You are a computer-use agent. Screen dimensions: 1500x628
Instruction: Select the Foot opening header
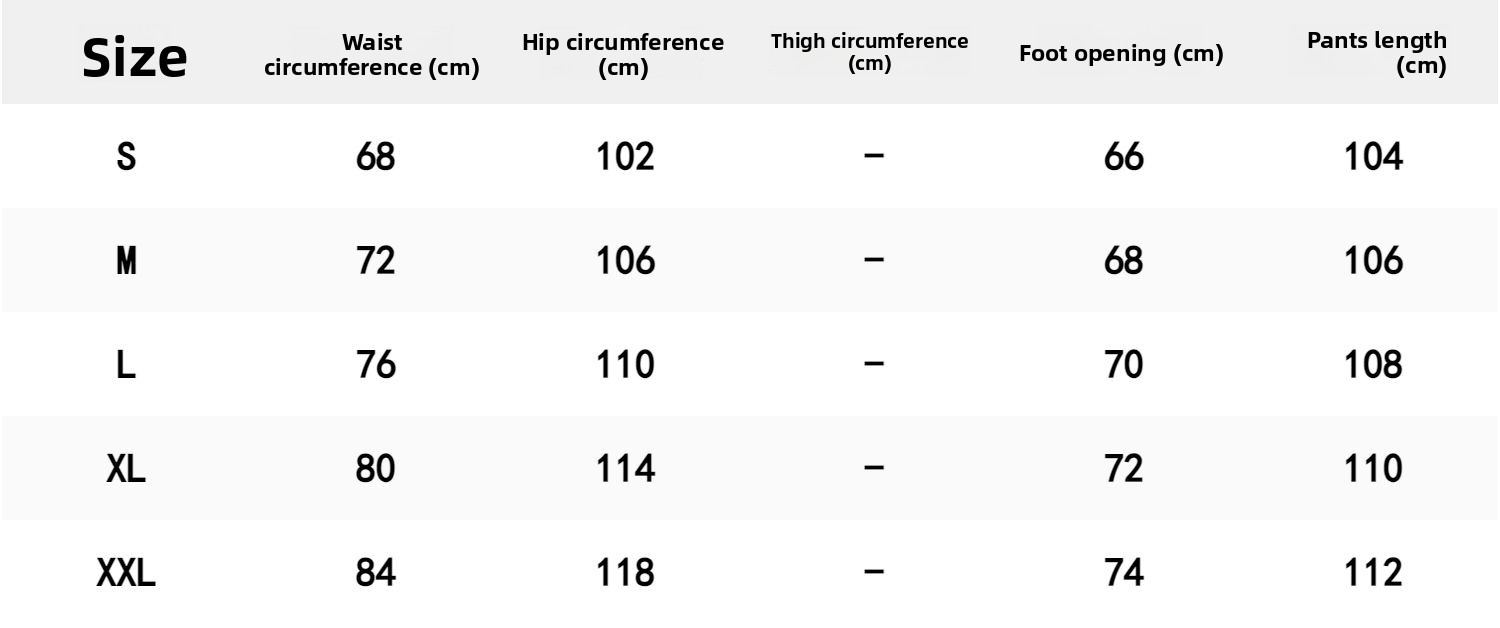(1121, 54)
